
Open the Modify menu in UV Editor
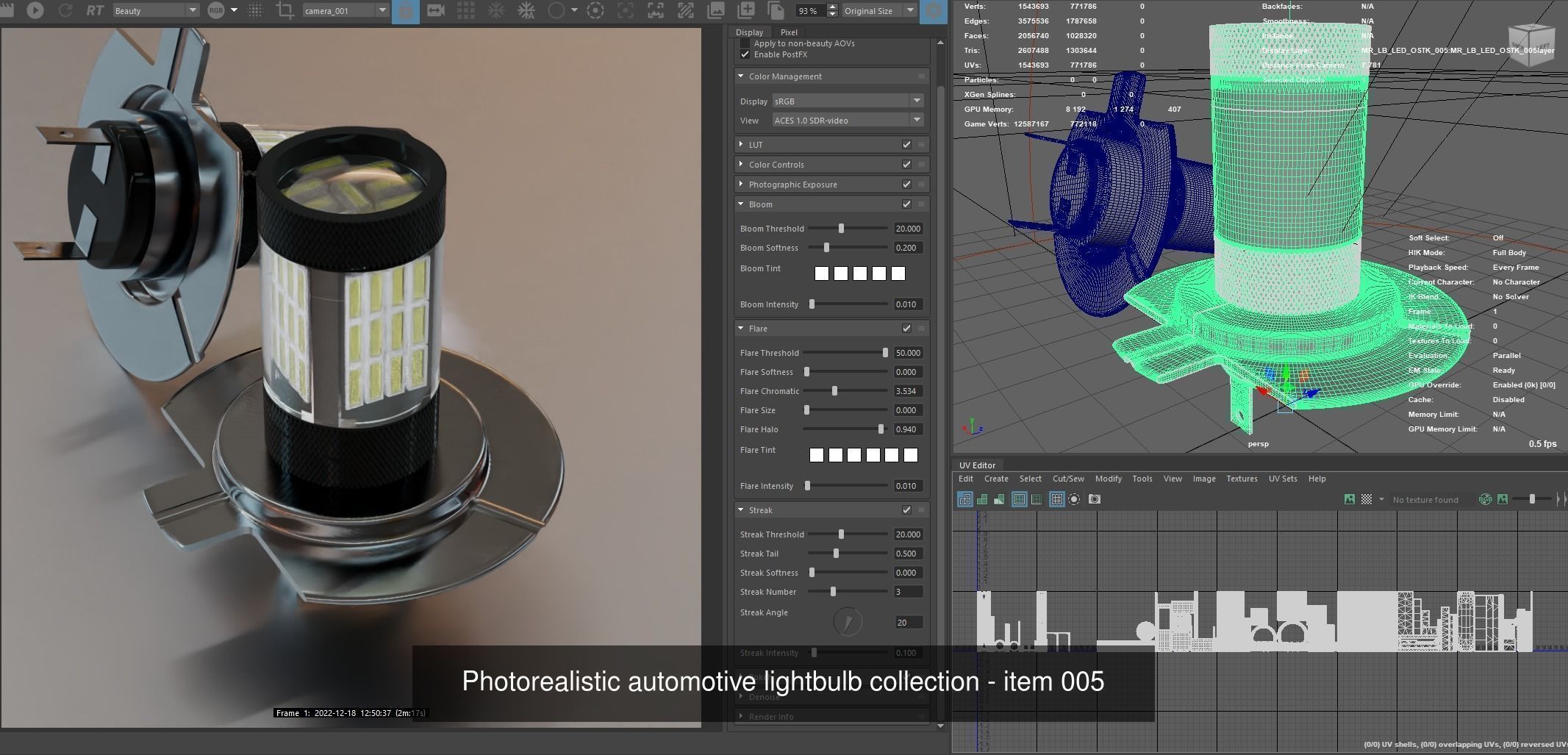pos(1108,479)
